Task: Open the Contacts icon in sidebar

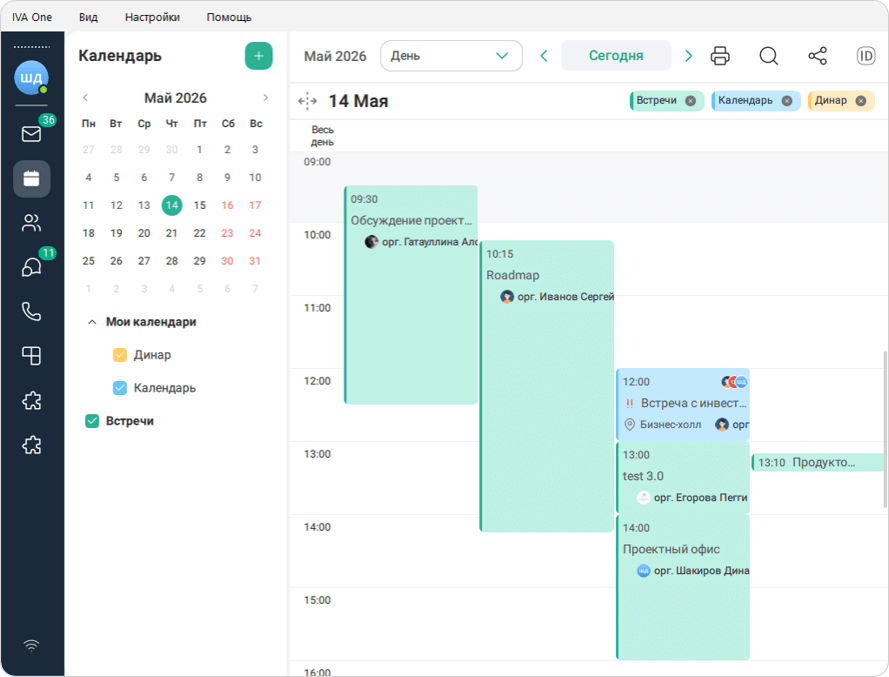Action: 31,223
